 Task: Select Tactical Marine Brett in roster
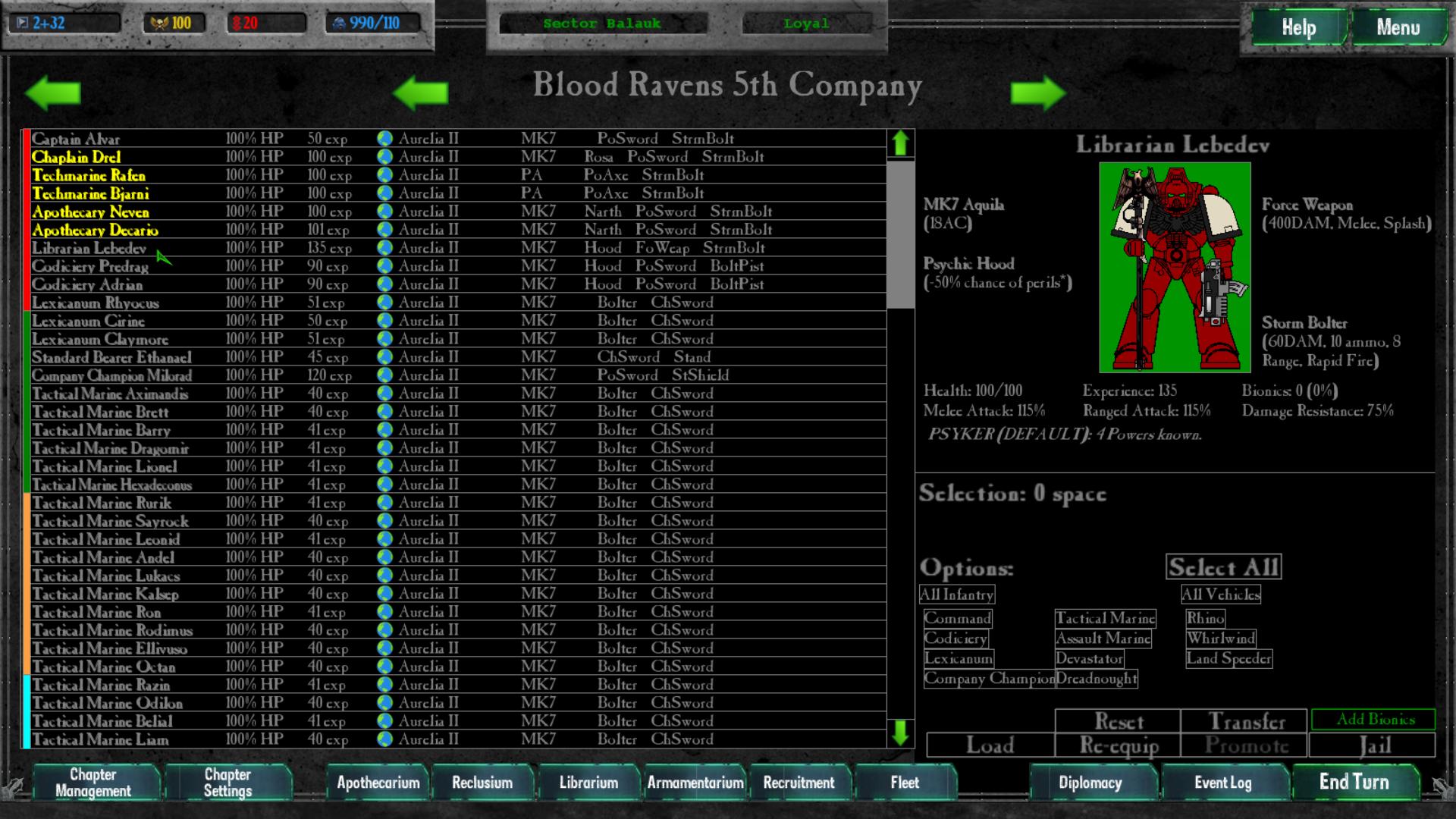[458, 412]
